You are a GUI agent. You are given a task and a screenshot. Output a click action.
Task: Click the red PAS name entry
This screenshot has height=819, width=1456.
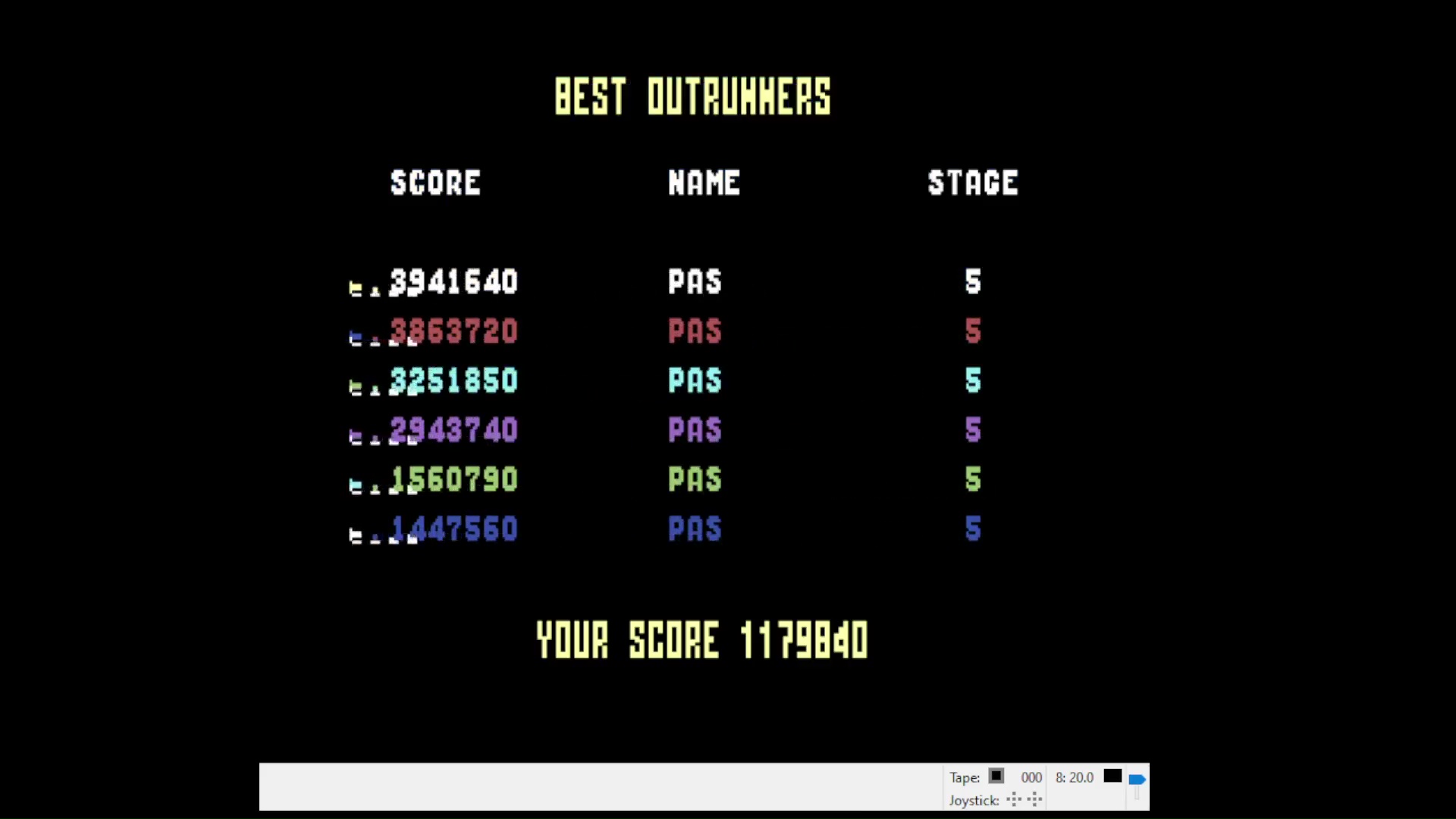coord(695,331)
